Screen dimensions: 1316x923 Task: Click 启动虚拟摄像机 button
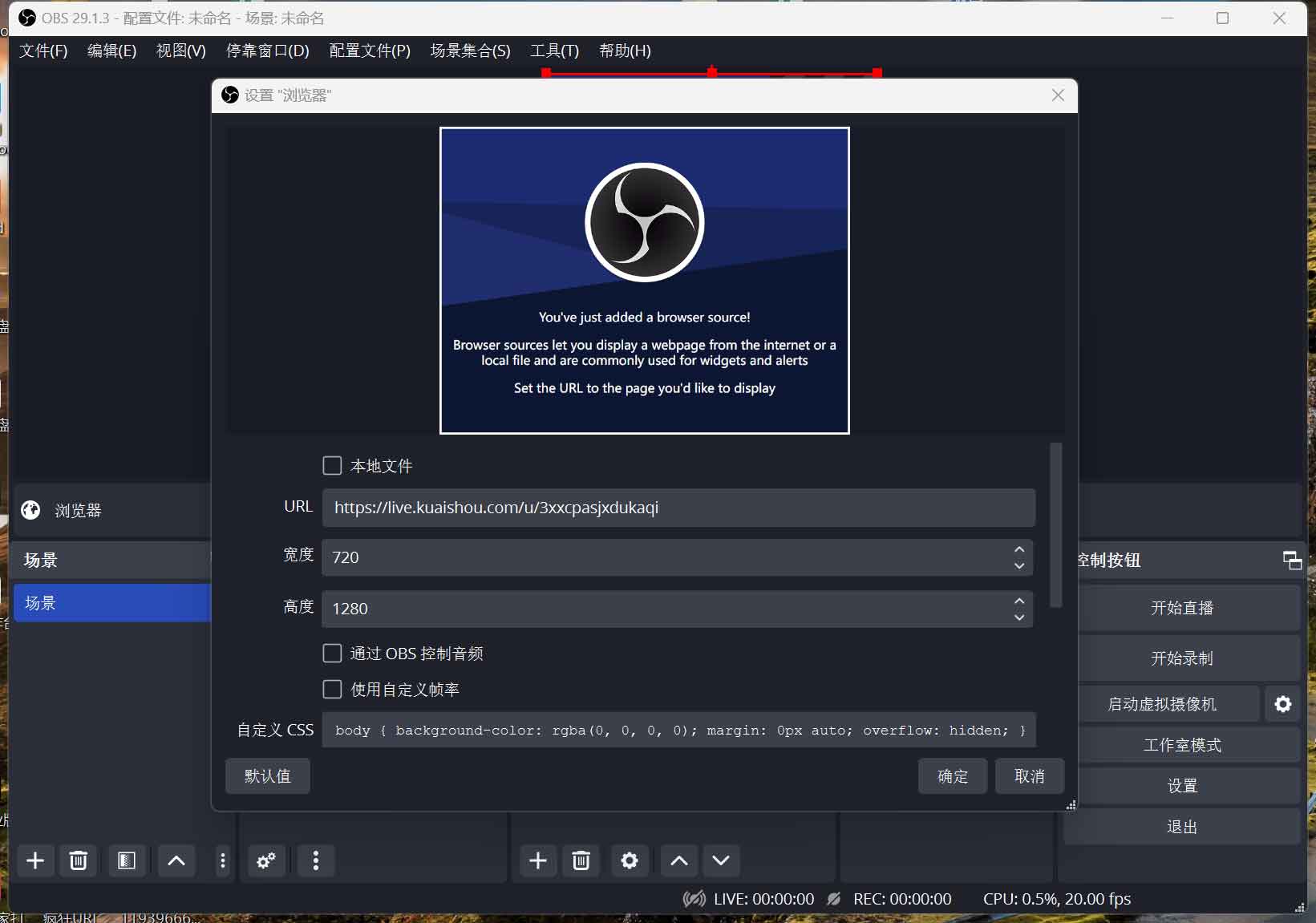coord(1162,704)
